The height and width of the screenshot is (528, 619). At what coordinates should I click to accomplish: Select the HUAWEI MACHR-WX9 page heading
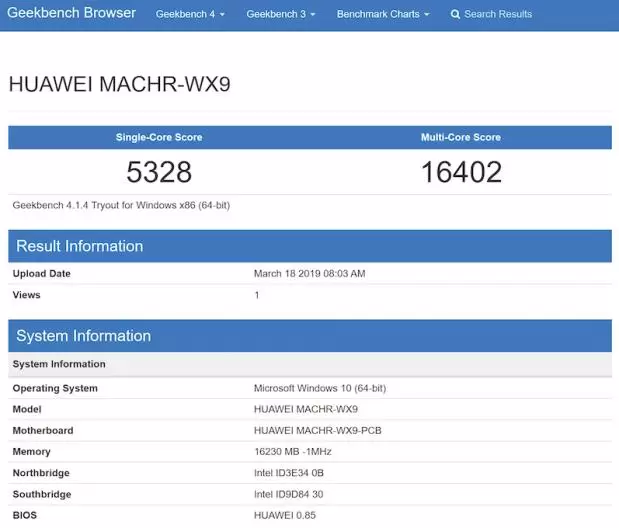[120, 84]
